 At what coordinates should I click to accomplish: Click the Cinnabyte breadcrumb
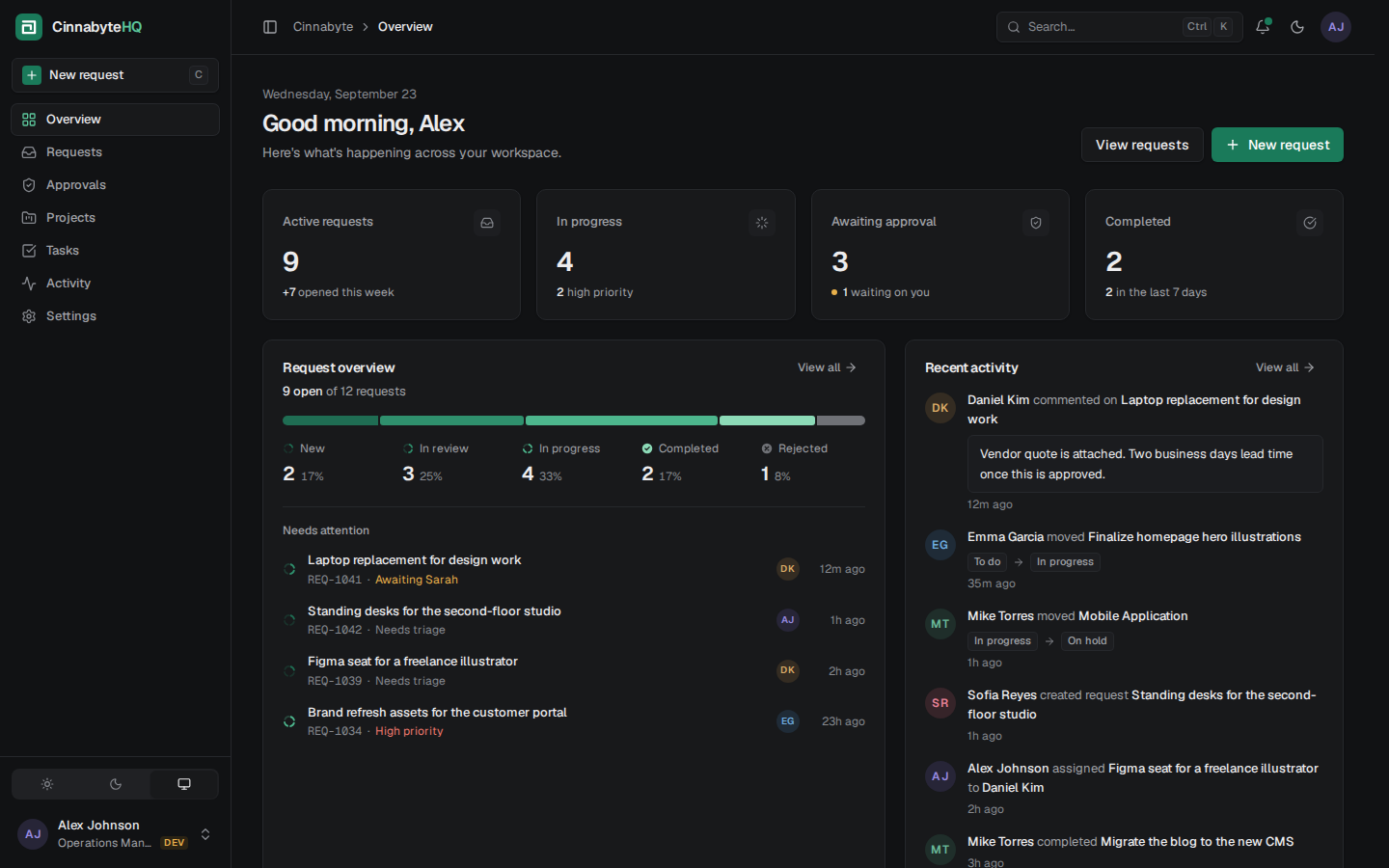323,27
